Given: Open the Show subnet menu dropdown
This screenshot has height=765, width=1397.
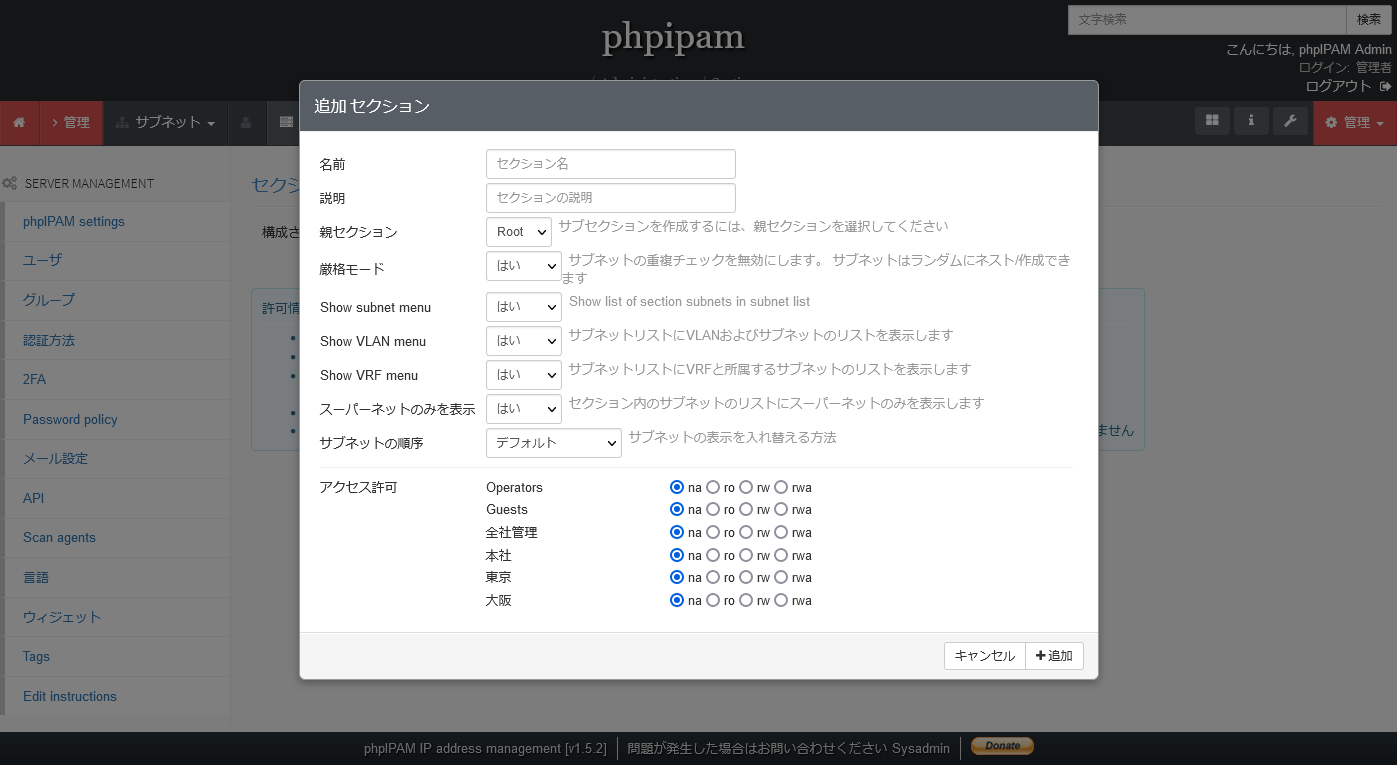Looking at the screenshot, I should [524, 307].
